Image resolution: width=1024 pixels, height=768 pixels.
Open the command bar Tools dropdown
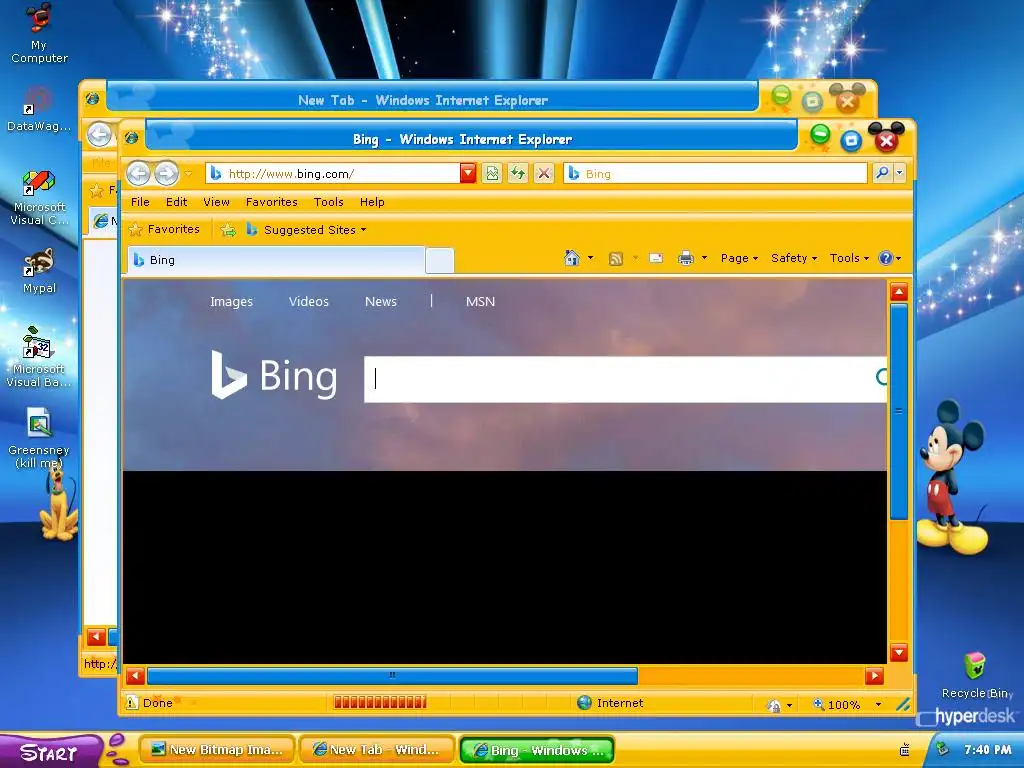tap(849, 258)
